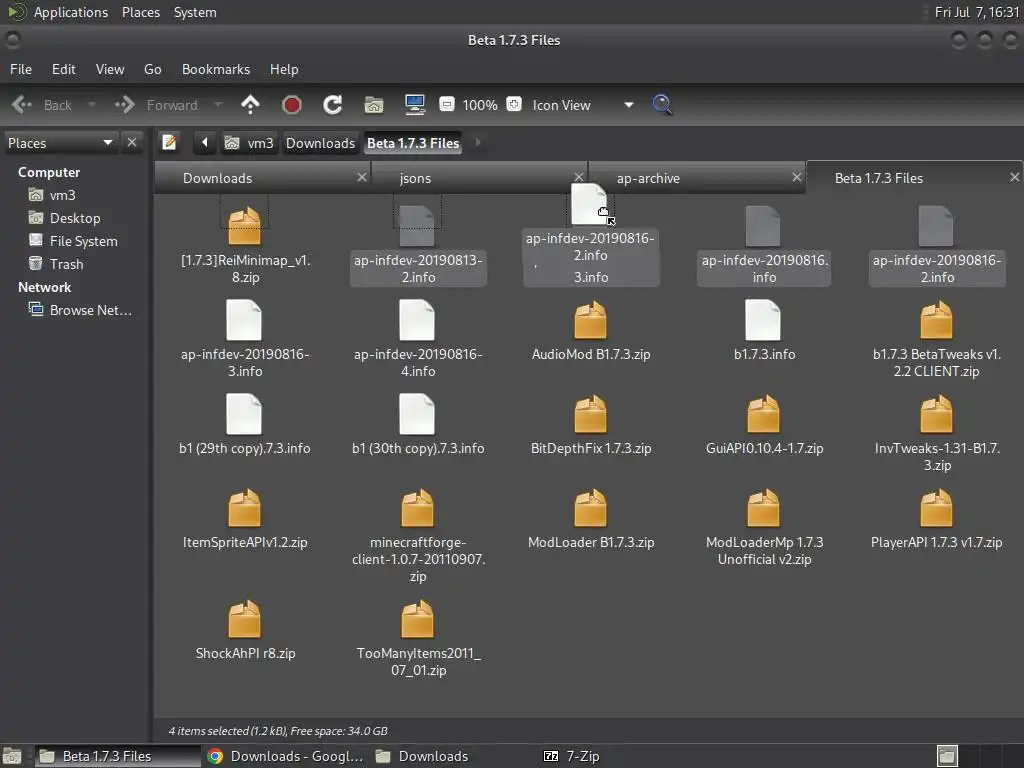Open the Go menu
Viewport: 1024px width, 768px height.
[x=152, y=69]
